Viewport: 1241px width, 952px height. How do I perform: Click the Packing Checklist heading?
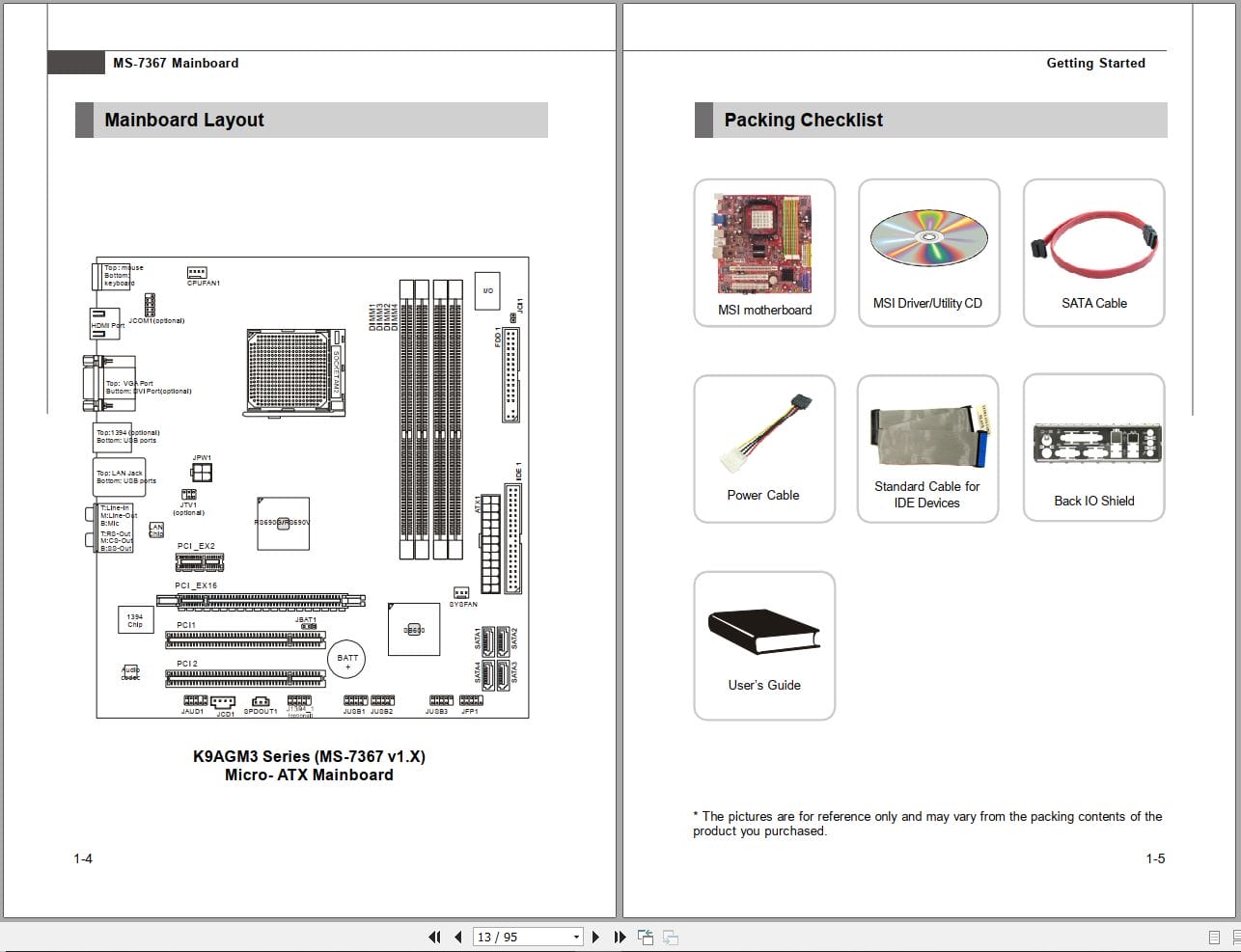click(x=804, y=120)
